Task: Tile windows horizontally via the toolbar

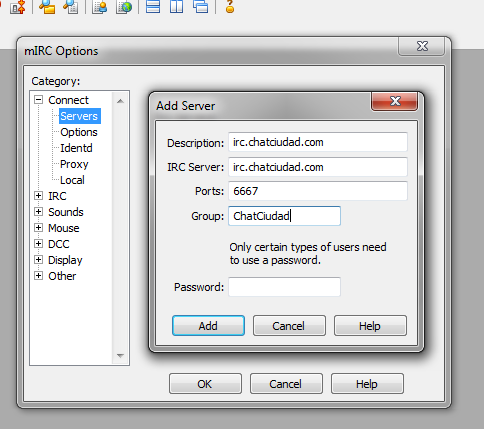Action: (x=153, y=6)
